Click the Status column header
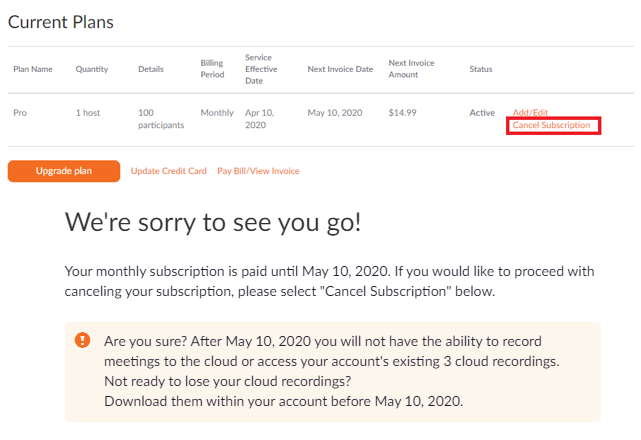Screen dimensions: 641x440 click(x=480, y=69)
